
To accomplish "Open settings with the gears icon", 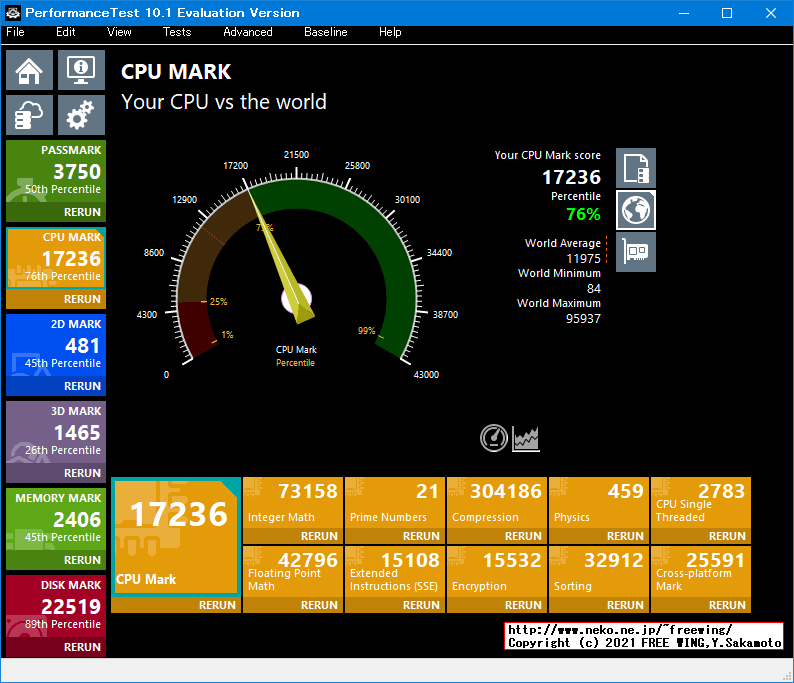I will click(81, 115).
